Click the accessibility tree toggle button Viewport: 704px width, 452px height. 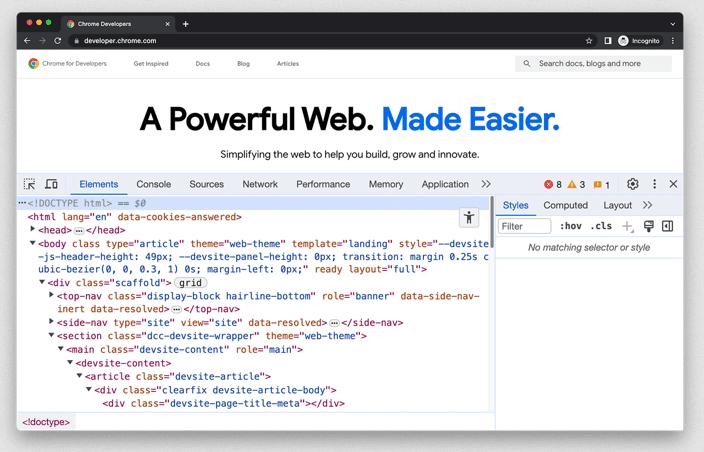469,218
